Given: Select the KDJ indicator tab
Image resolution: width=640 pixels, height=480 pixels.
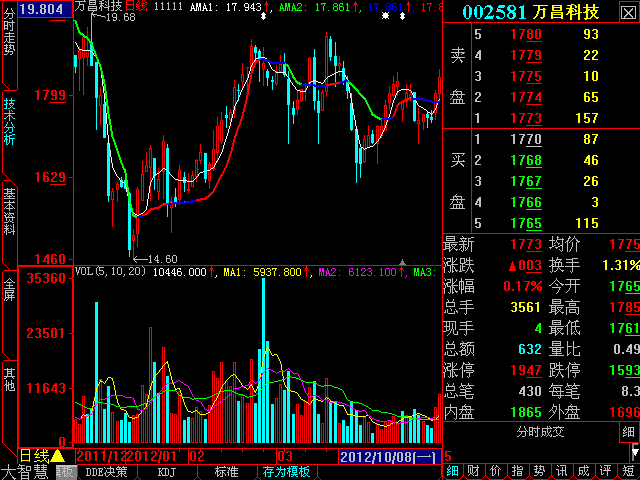Looking at the screenshot, I should pyautogui.click(x=167, y=472).
